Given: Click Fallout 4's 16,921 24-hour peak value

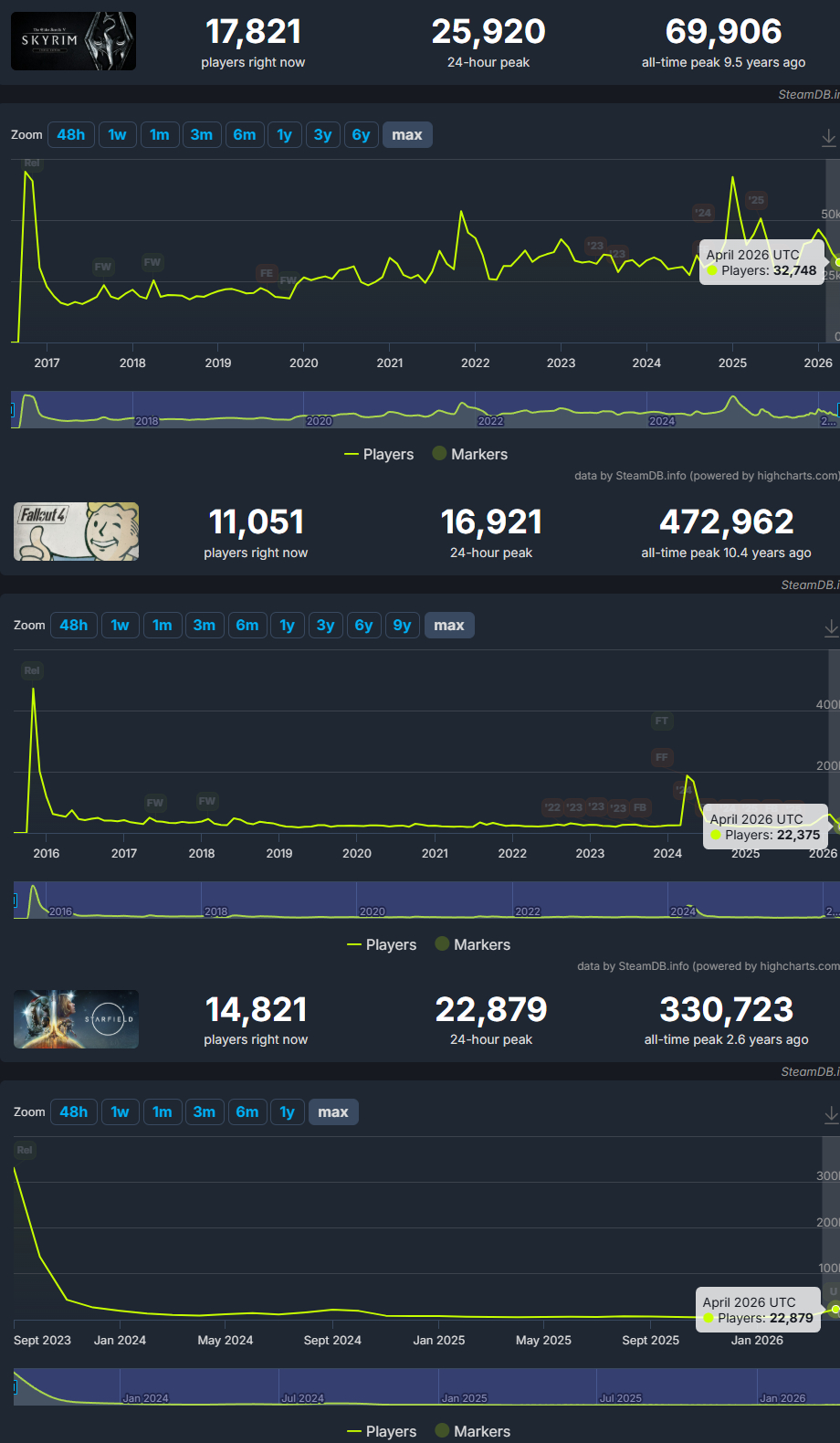Looking at the screenshot, I should (x=491, y=522).
